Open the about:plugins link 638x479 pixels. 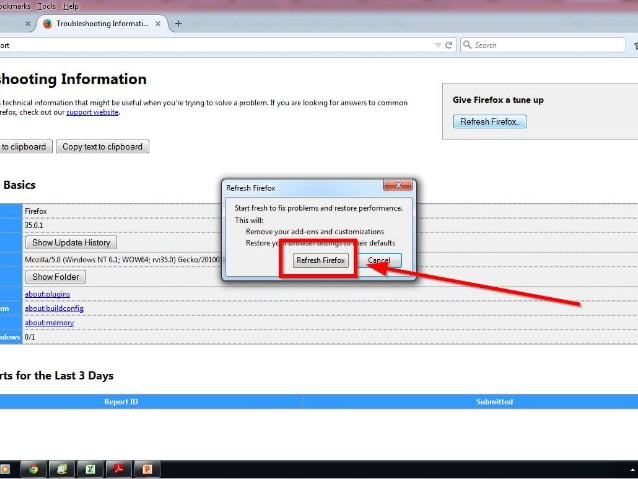pos(47,294)
